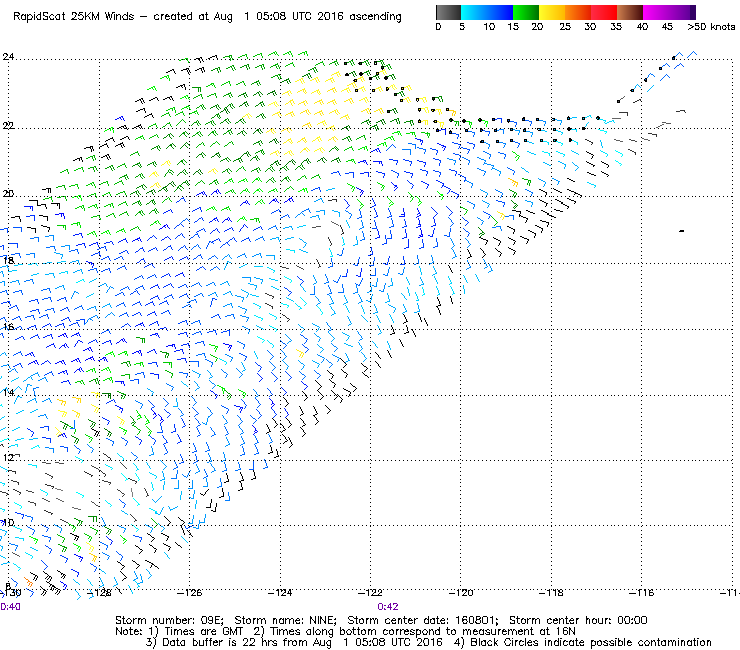This screenshot has width=740, height=650.
Task: Click the latitude label '12'
Action: [8, 457]
